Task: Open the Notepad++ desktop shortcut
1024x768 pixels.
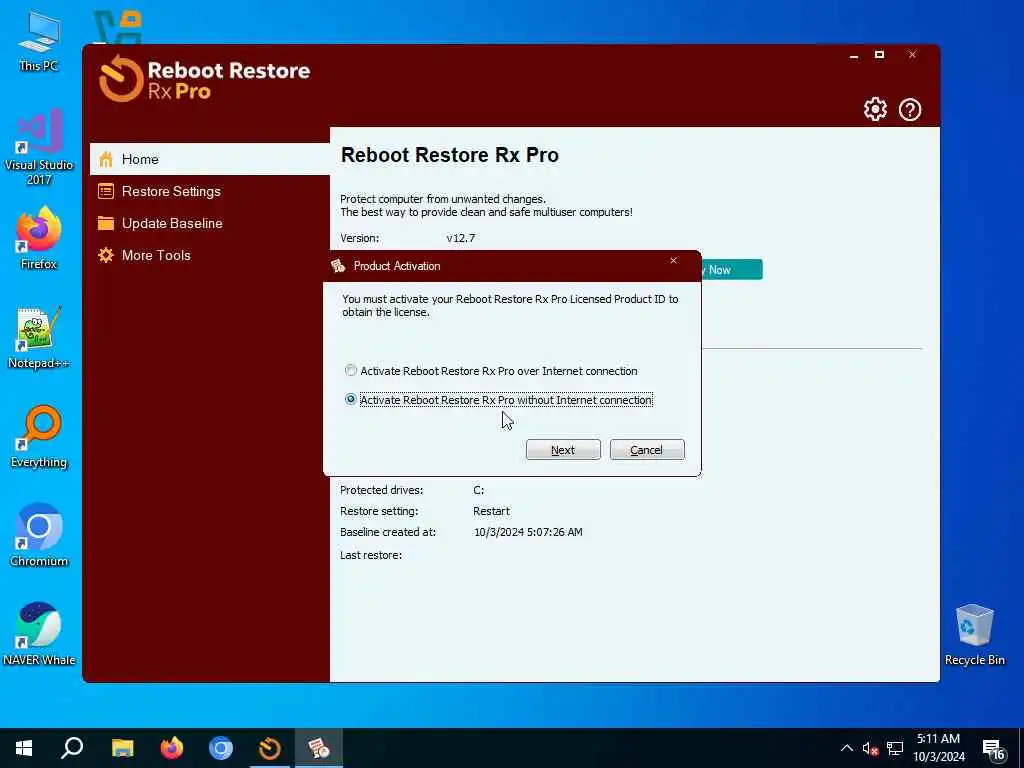Action: pyautogui.click(x=39, y=338)
